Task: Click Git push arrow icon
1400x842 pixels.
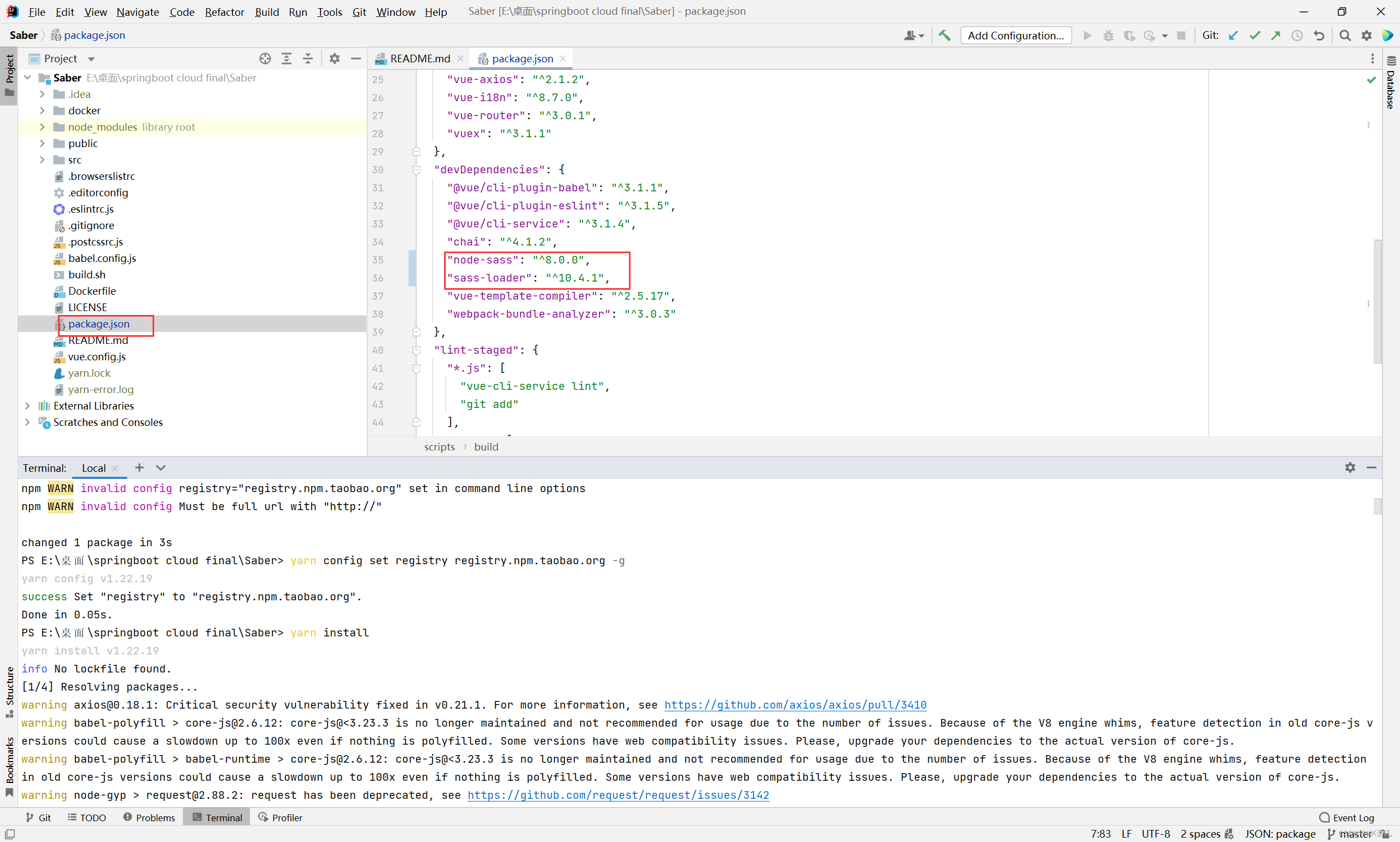Action: tap(1276, 35)
